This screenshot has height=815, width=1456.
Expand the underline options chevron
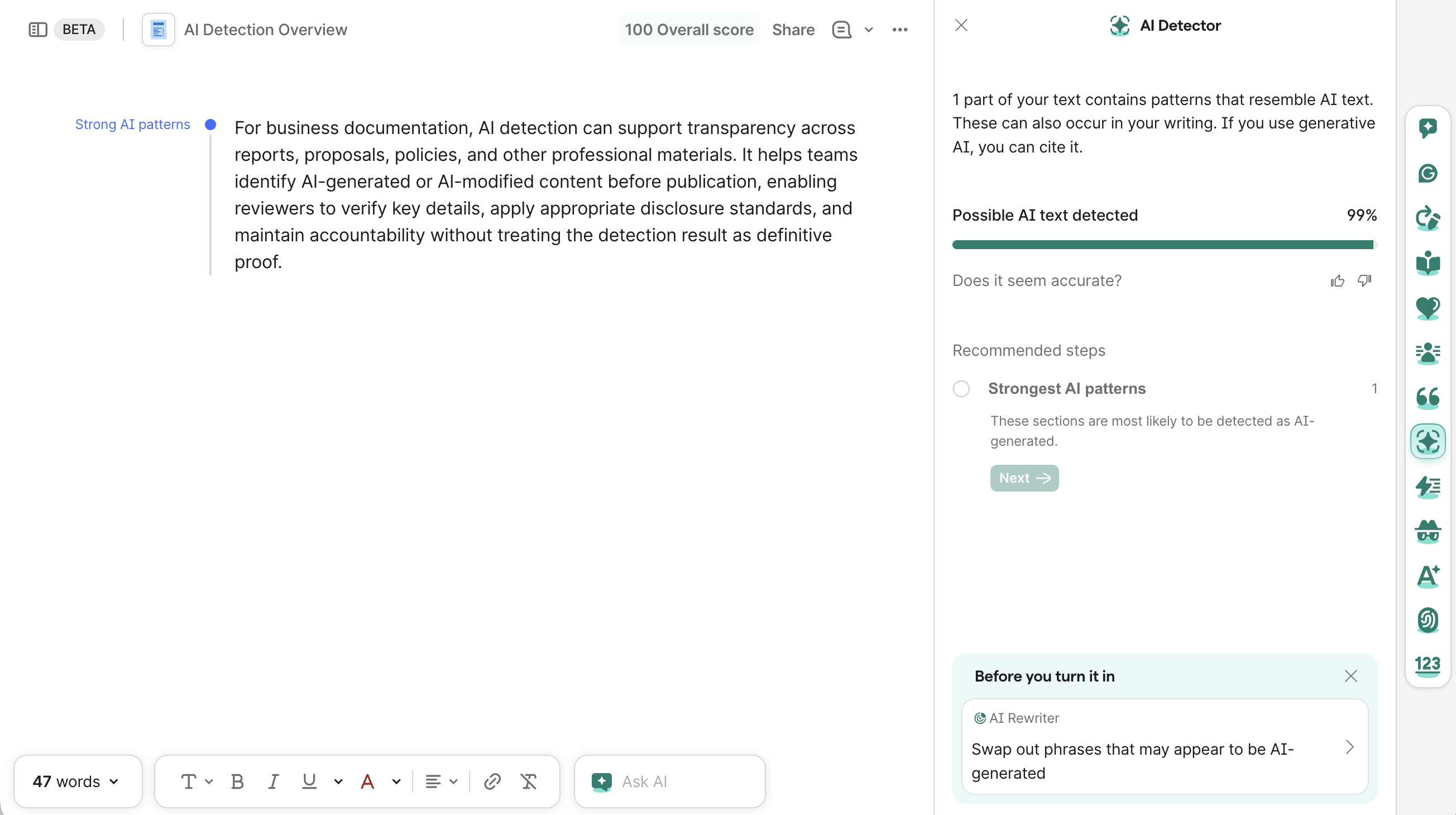click(x=338, y=781)
